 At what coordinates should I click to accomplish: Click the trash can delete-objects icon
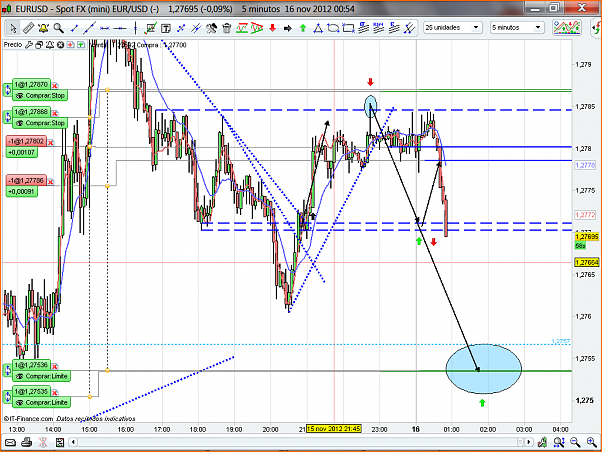pyautogui.click(x=227, y=28)
